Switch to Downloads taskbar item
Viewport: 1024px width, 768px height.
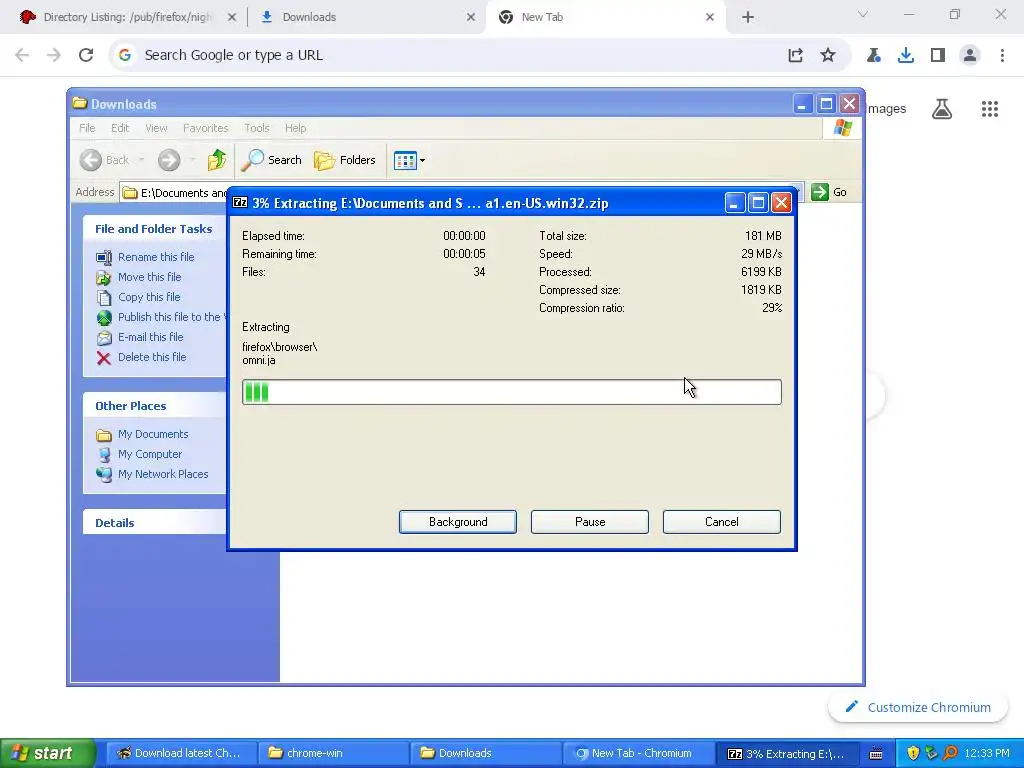coord(485,753)
